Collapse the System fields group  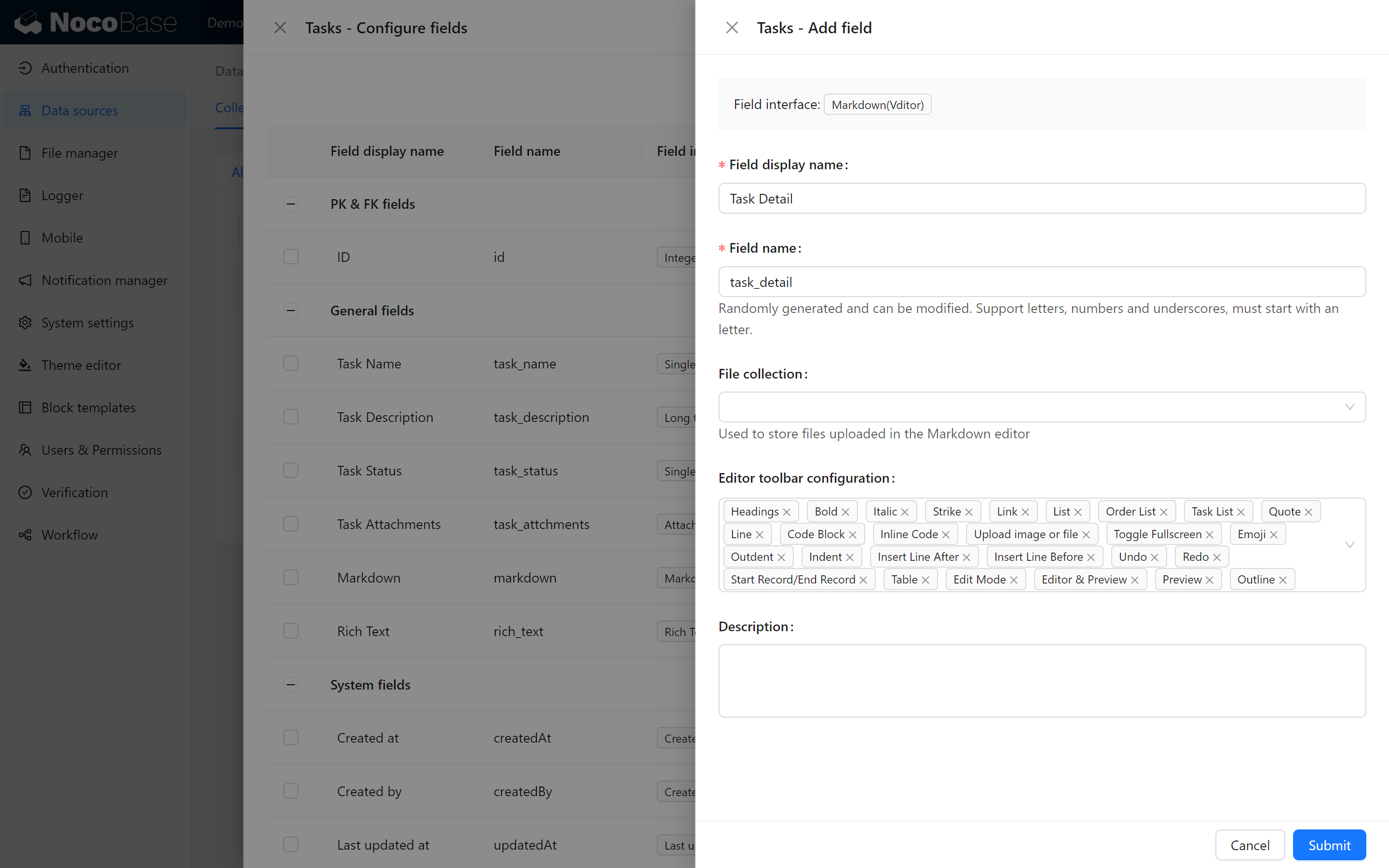[x=291, y=684]
